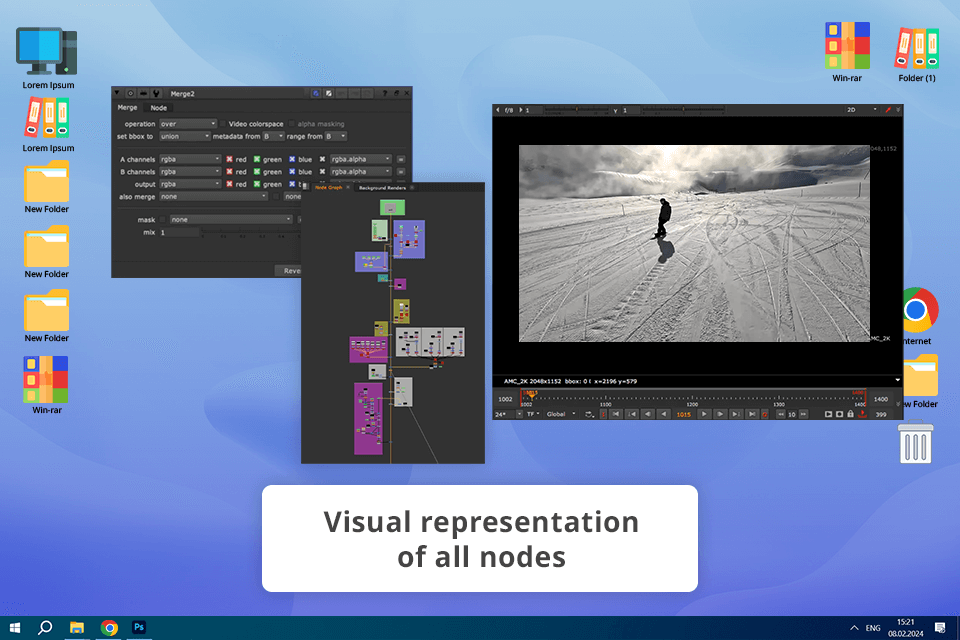Open File Explorer from the taskbar
This screenshot has height=640, width=960.
(x=77, y=628)
